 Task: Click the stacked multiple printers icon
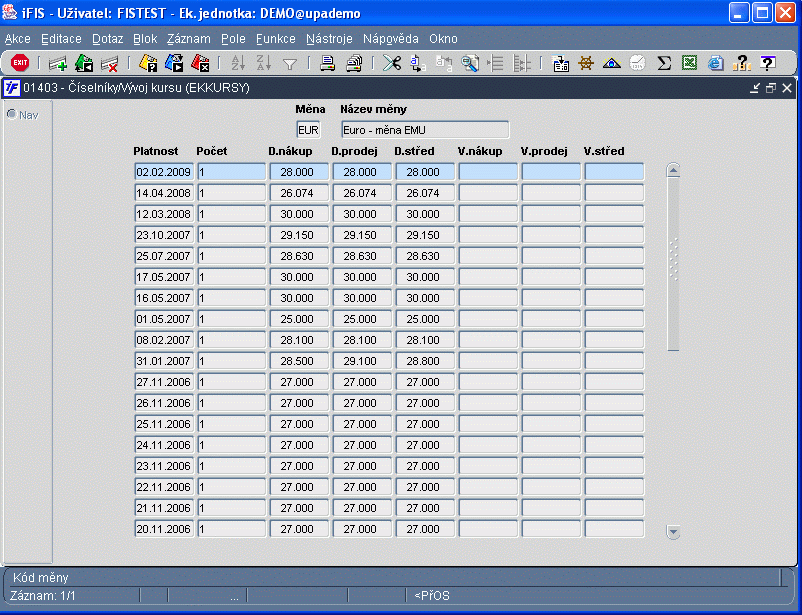pyautogui.click(x=354, y=63)
